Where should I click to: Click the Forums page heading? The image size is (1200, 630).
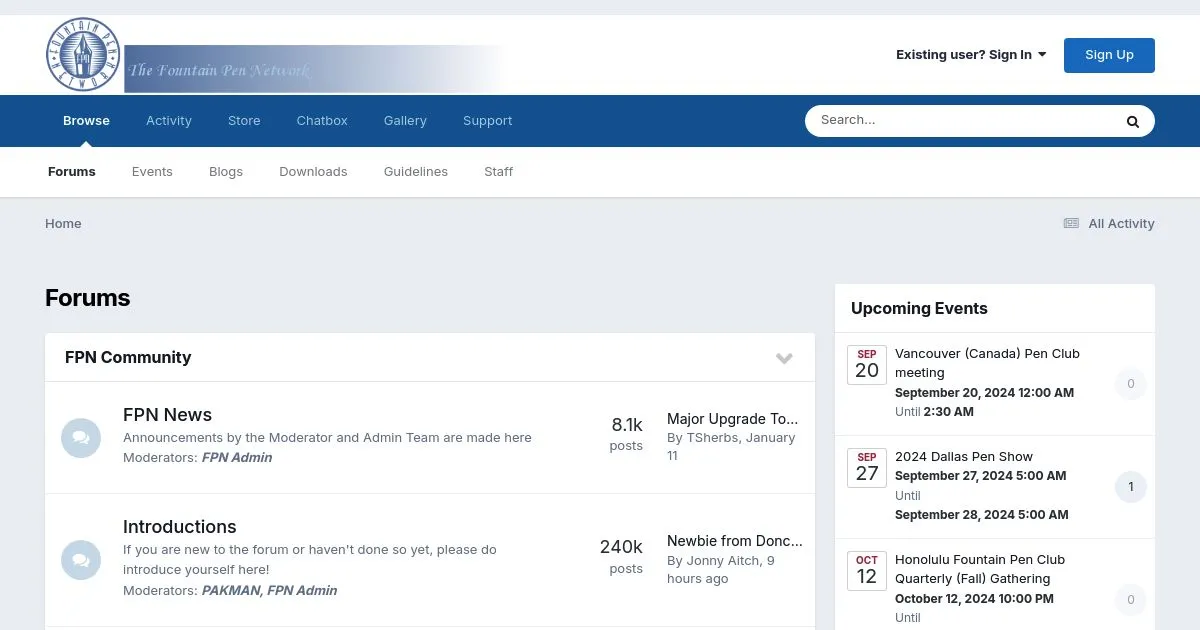click(x=88, y=298)
